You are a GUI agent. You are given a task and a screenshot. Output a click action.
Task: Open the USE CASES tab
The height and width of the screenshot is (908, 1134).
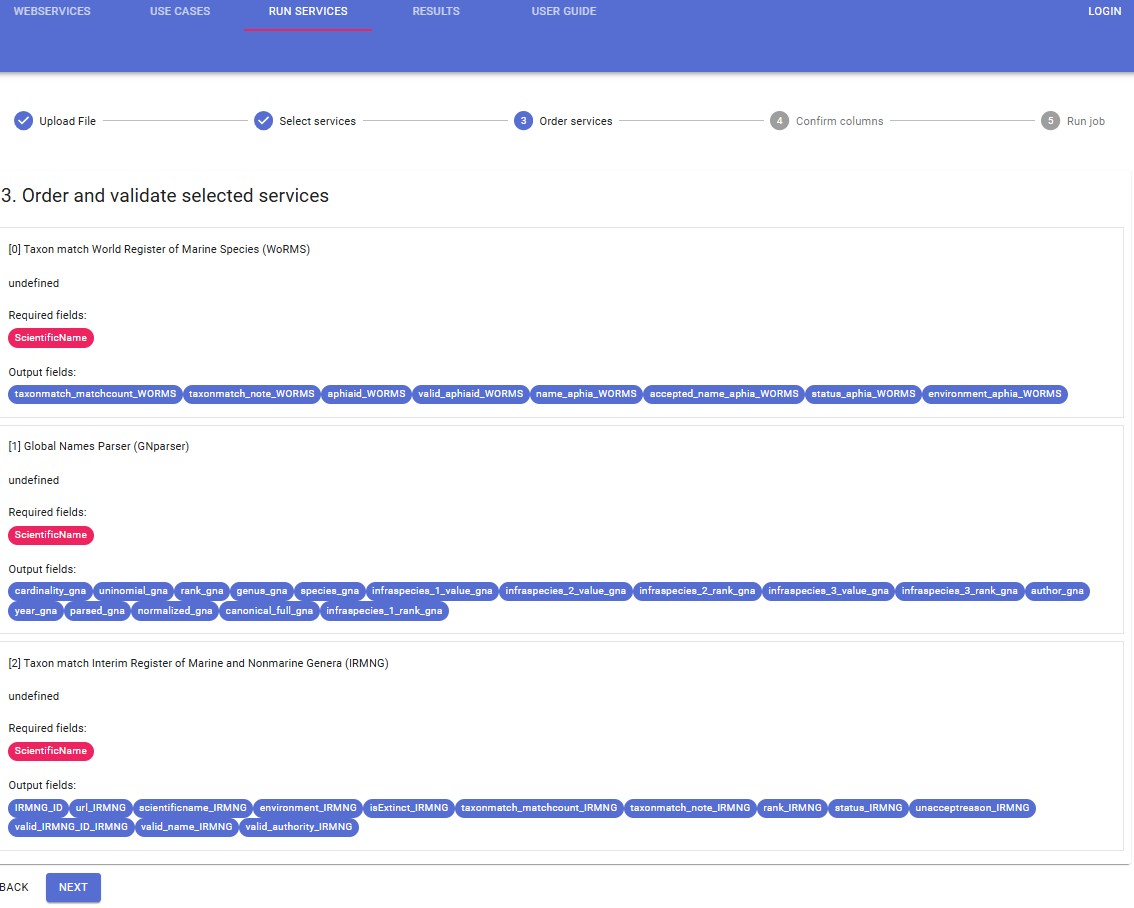click(180, 11)
